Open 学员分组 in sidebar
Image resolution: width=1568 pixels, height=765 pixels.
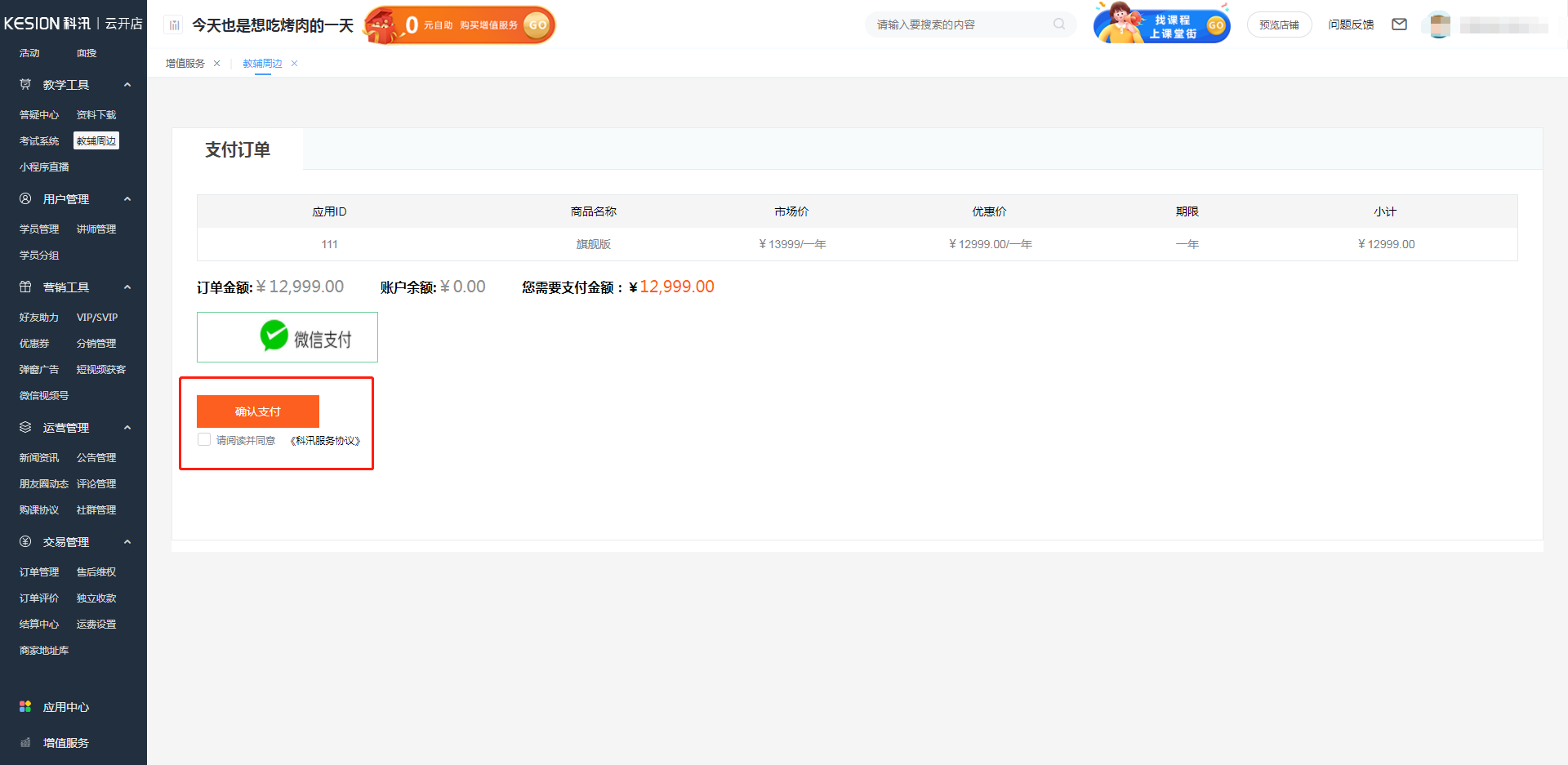(x=39, y=256)
